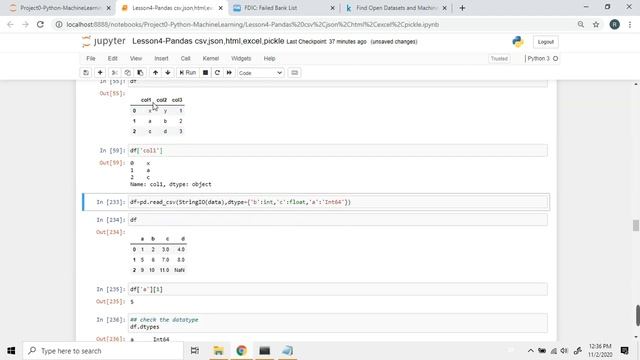Open the Chrome profile avatar
Image resolution: width=640 pixels, height=360 pixels.
pyautogui.click(x=614, y=24)
